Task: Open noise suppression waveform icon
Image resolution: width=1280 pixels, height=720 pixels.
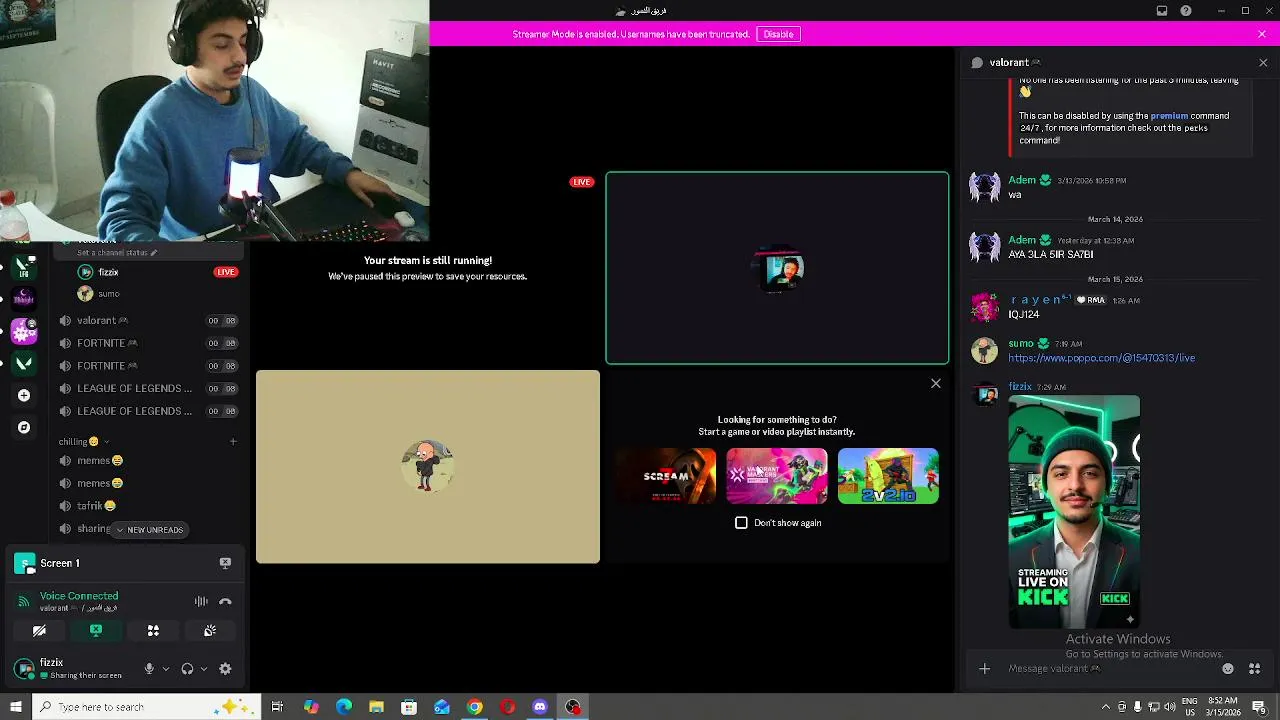Action: point(201,601)
